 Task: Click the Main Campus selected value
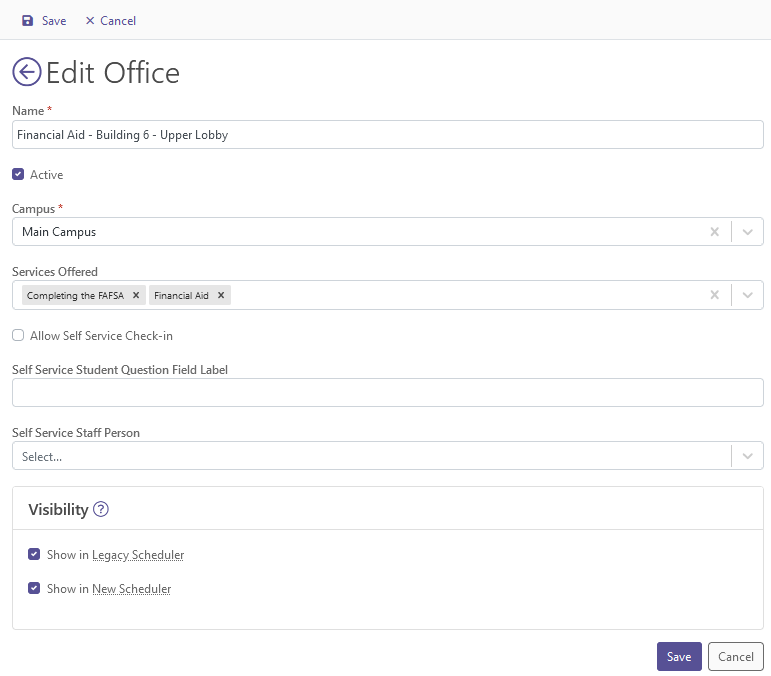click(x=59, y=232)
